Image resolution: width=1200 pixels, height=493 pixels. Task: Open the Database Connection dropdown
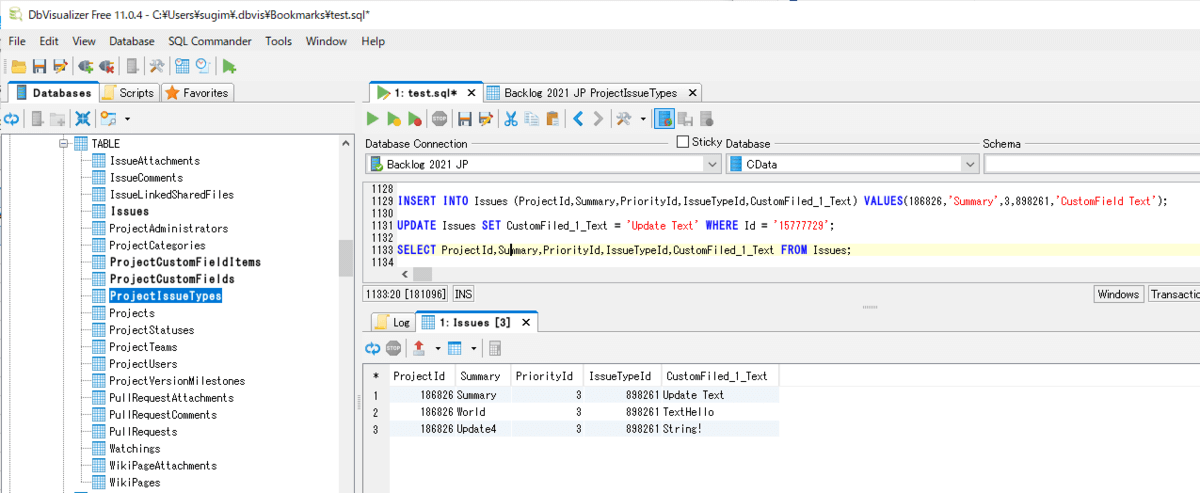pos(712,164)
